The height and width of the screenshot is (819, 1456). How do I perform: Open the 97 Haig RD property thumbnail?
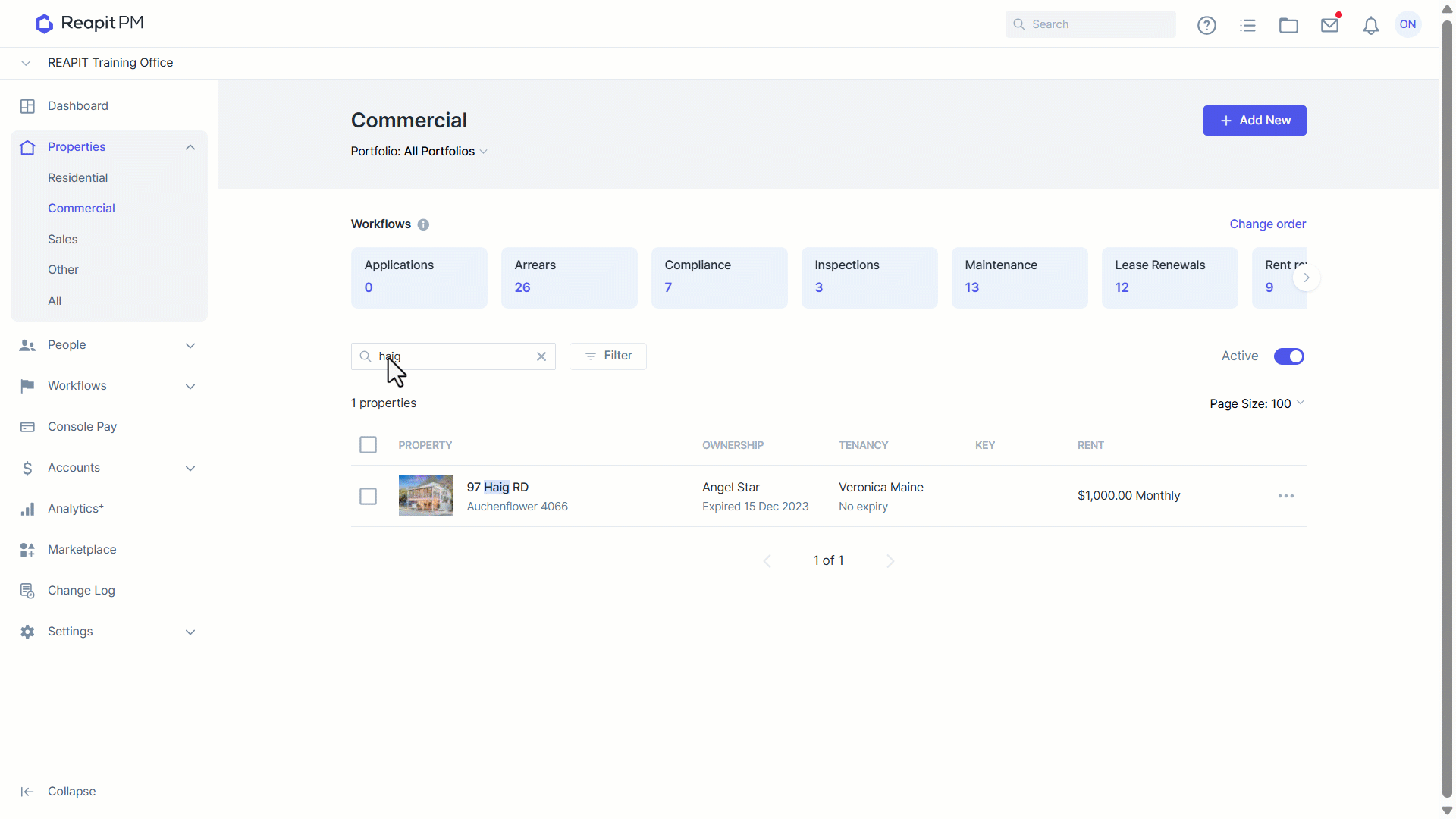(x=426, y=496)
